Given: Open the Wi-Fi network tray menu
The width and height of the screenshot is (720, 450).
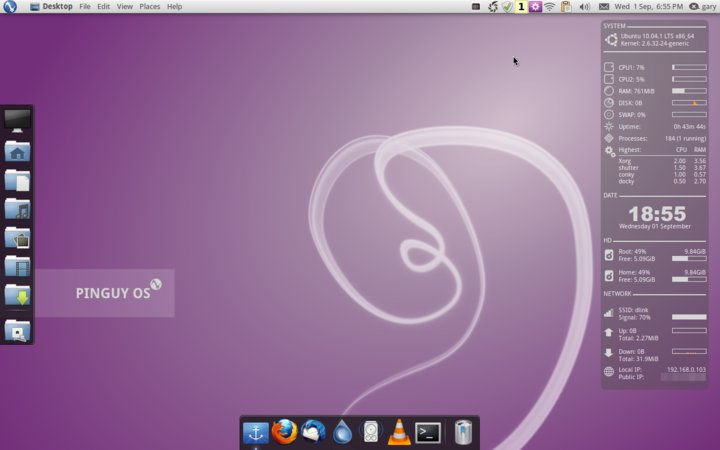Looking at the screenshot, I should point(550,6).
